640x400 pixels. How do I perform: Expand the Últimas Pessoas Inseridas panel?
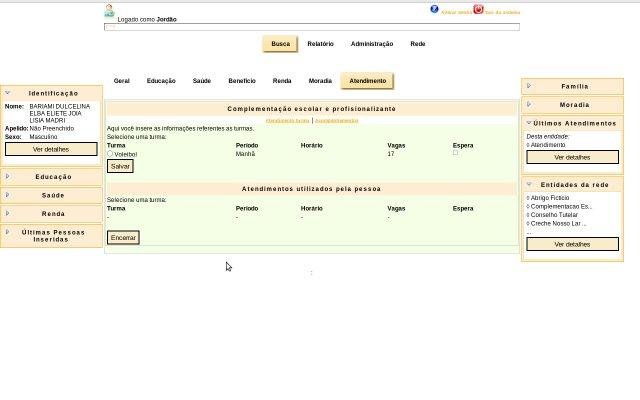coord(7,232)
